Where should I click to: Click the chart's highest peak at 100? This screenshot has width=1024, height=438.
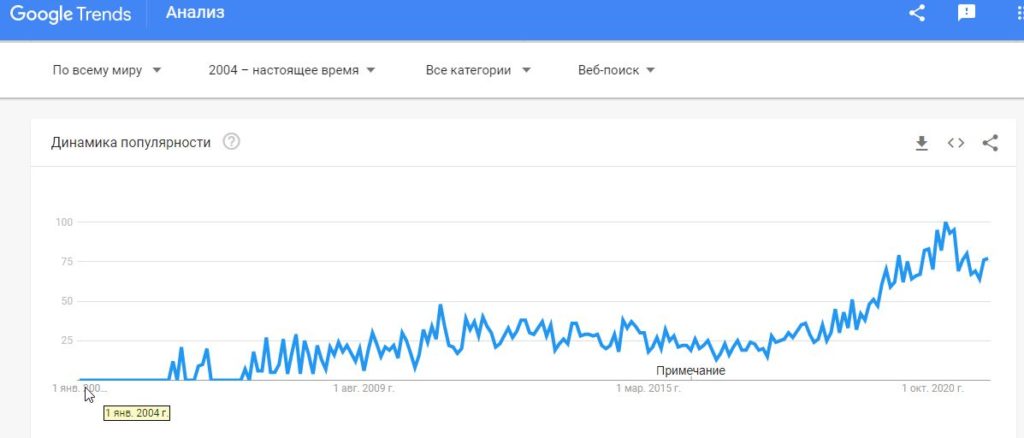945,223
